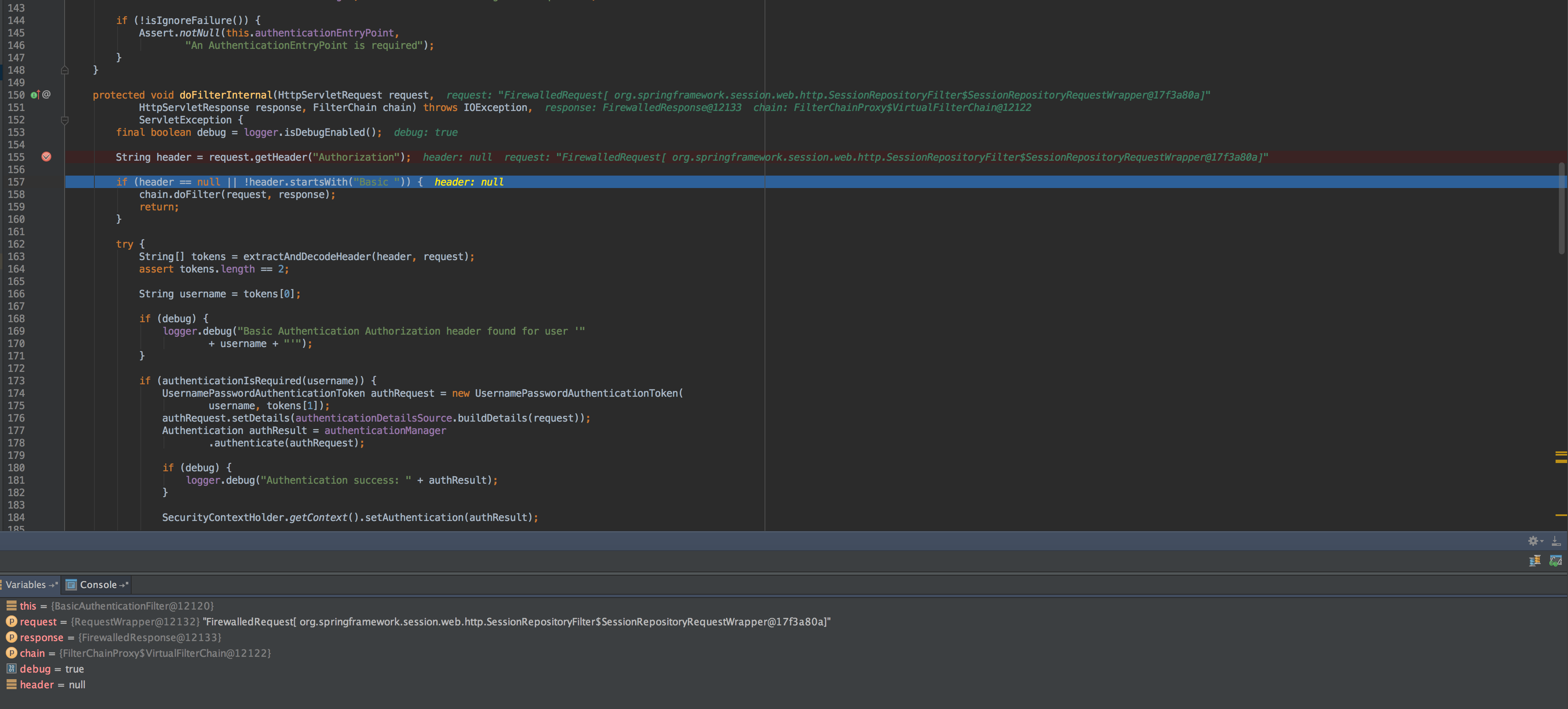Toggle the `debug` boolean variable checkbox

pos(10,668)
